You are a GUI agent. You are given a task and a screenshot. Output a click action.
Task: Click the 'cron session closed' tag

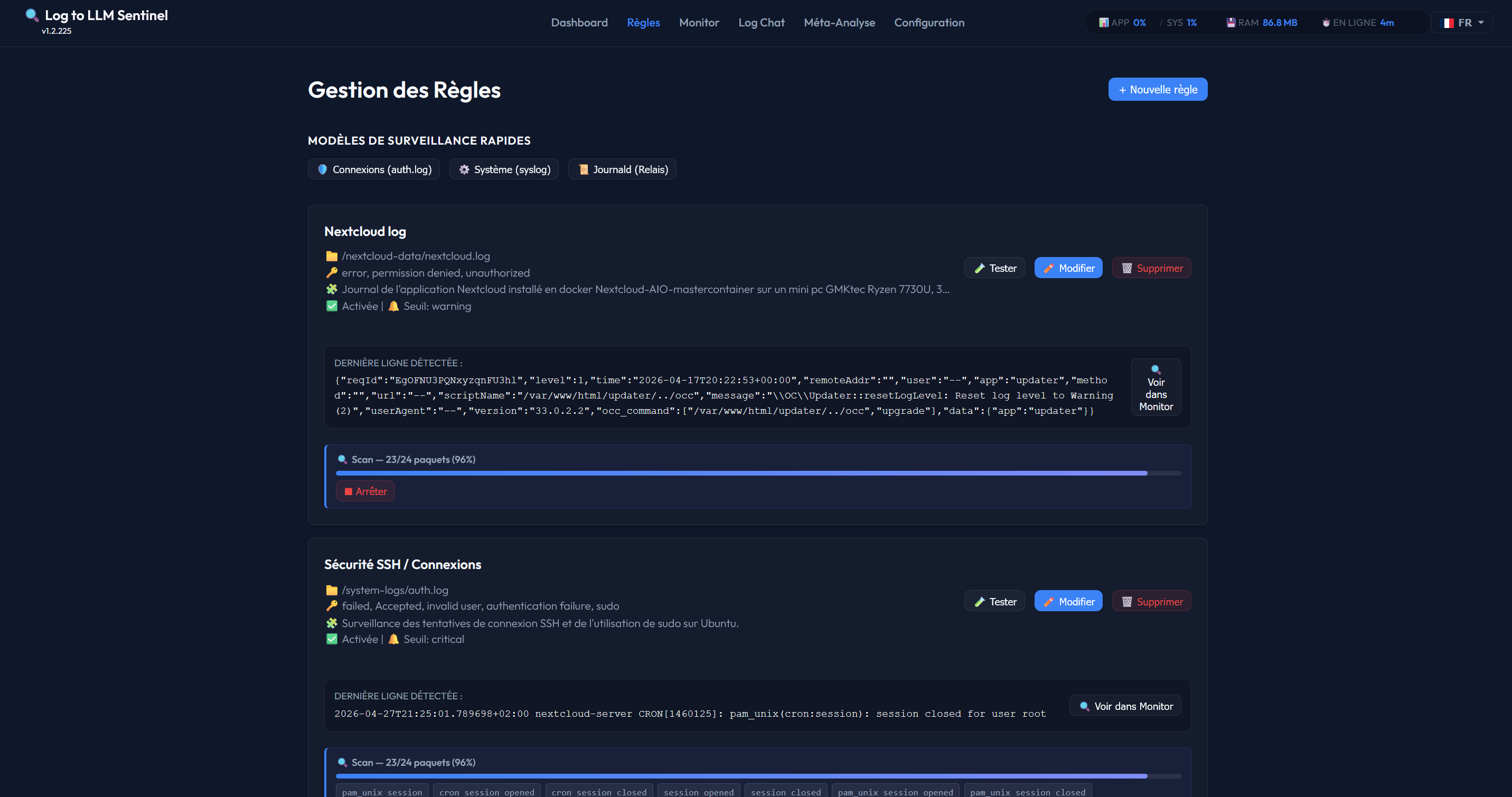pyautogui.click(x=599, y=791)
